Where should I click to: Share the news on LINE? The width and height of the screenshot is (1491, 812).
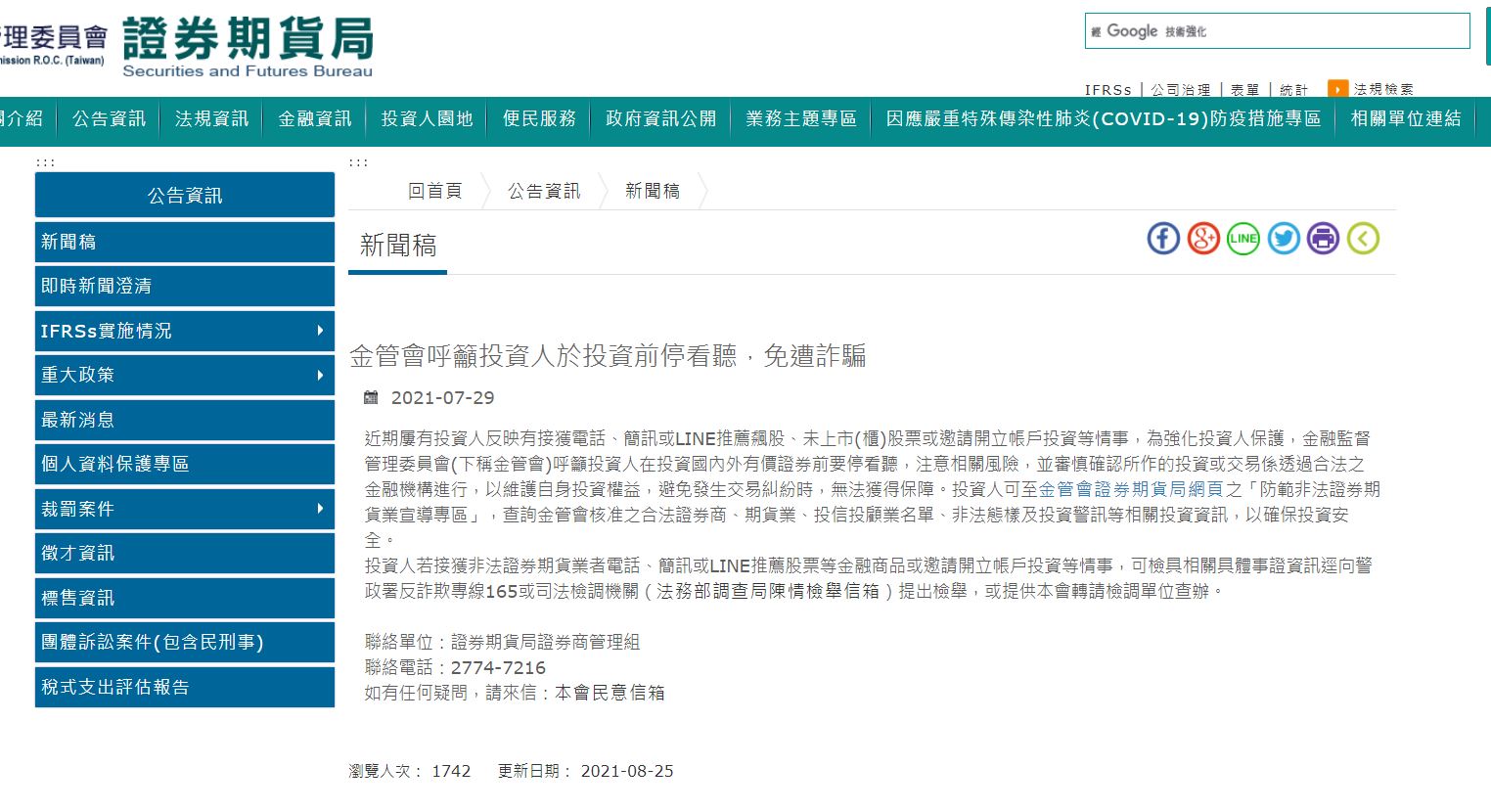pyautogui.click(x=1242, y=238)
